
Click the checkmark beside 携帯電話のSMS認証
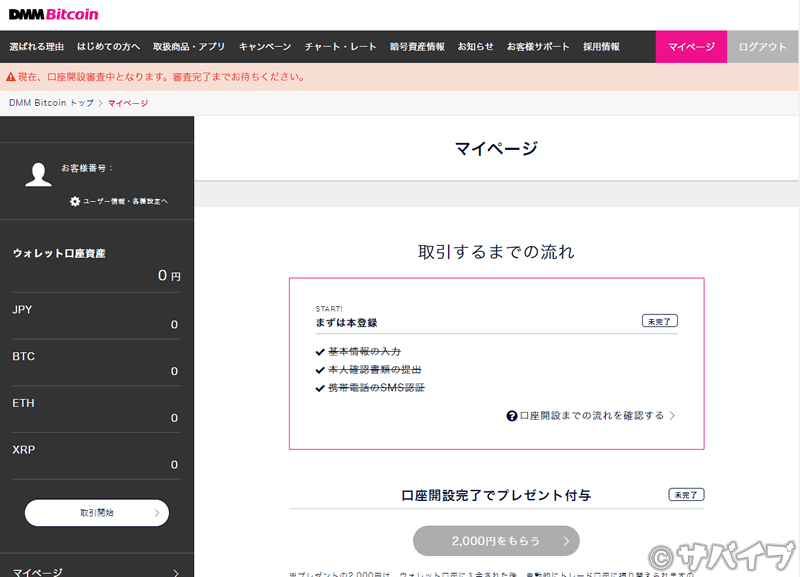320,388
